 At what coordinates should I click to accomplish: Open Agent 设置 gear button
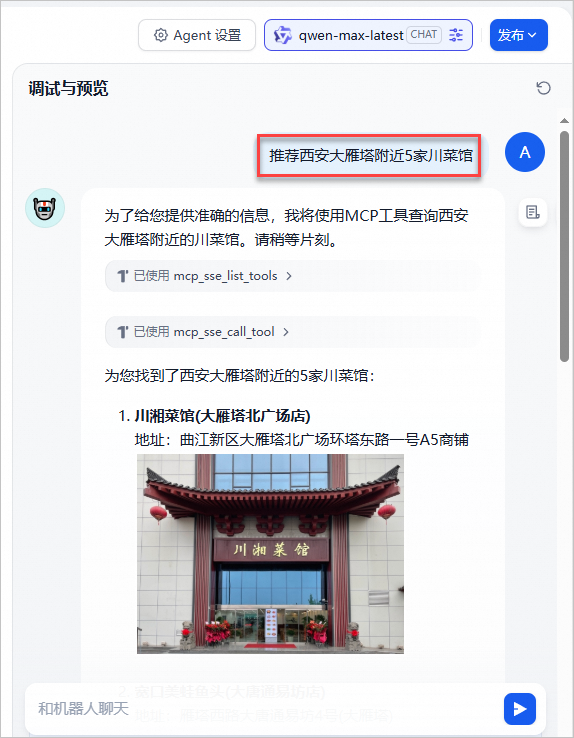point(197,35)
